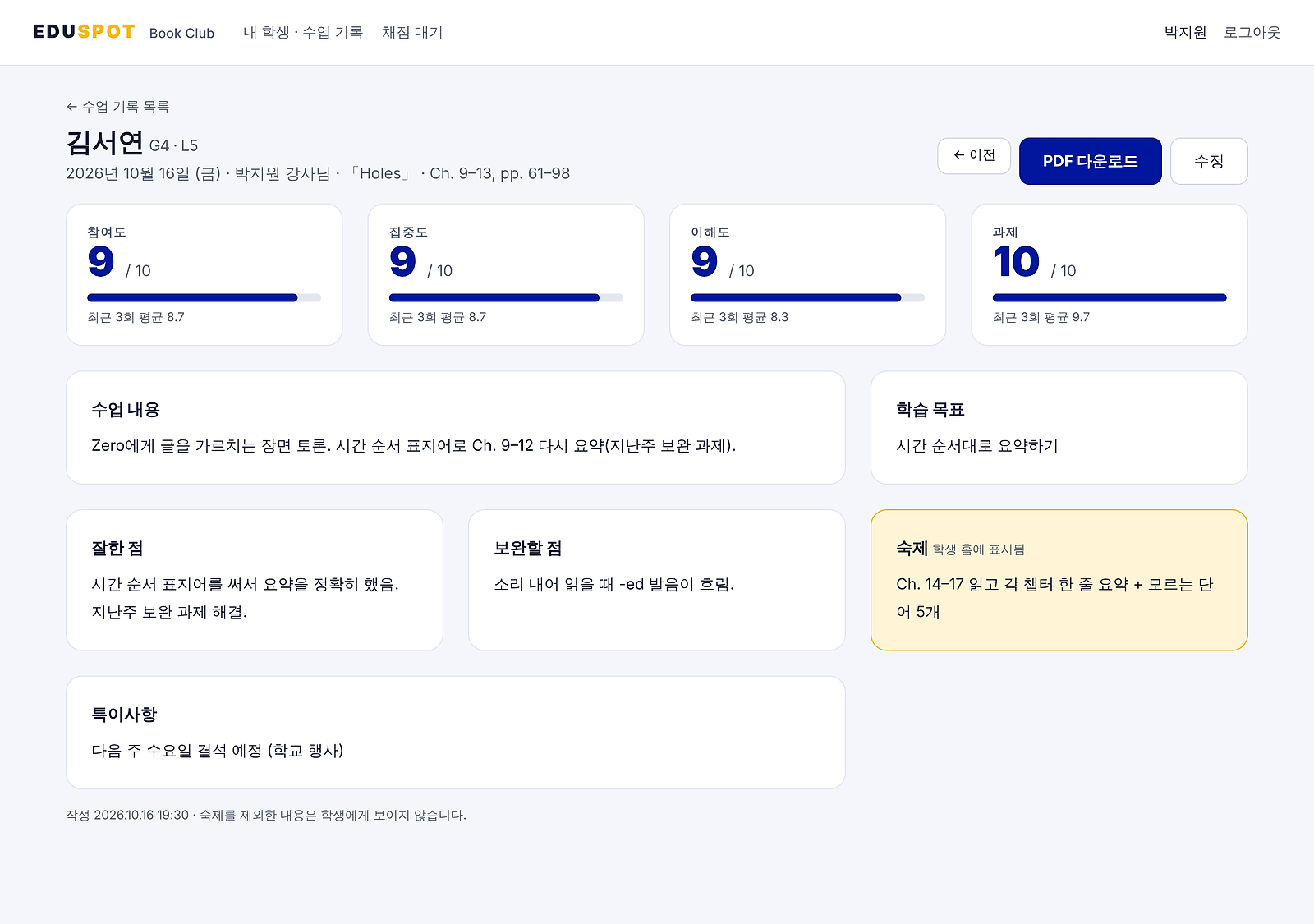Go back to 수업 기록 목록

point(117,107)
